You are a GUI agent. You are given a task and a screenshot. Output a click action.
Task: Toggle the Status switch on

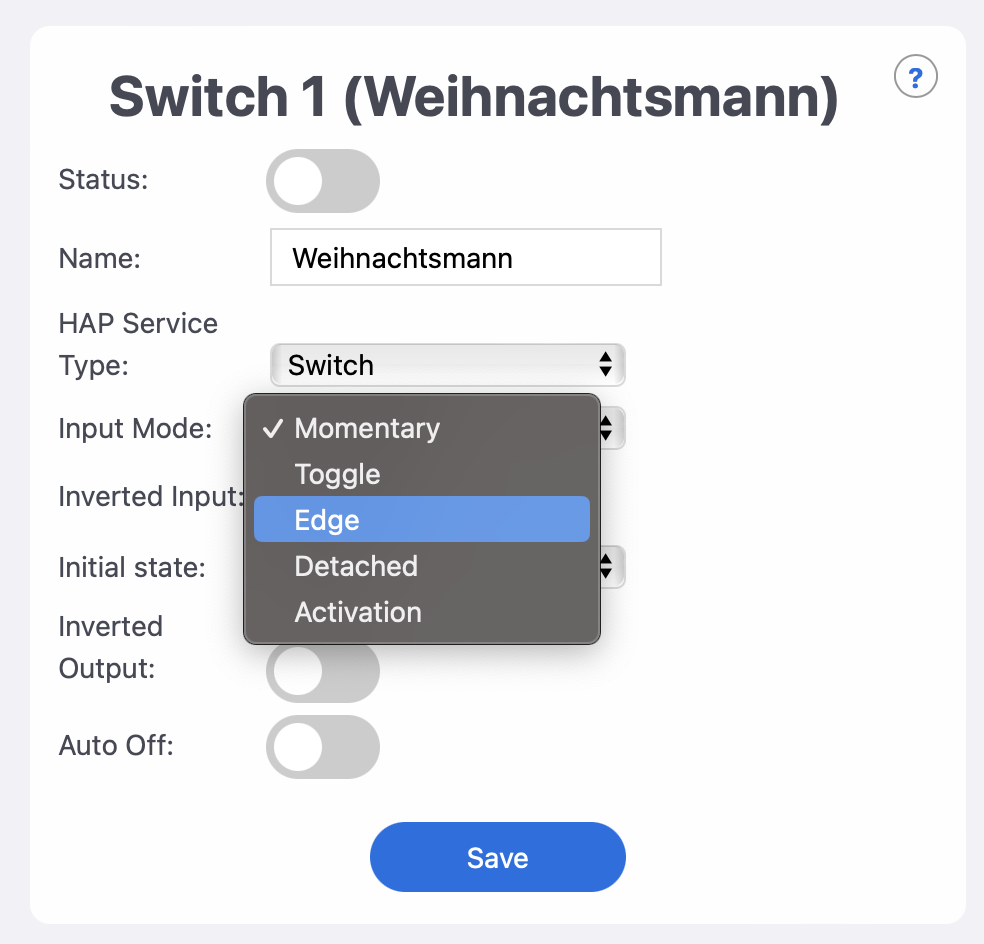click(322, 180)
